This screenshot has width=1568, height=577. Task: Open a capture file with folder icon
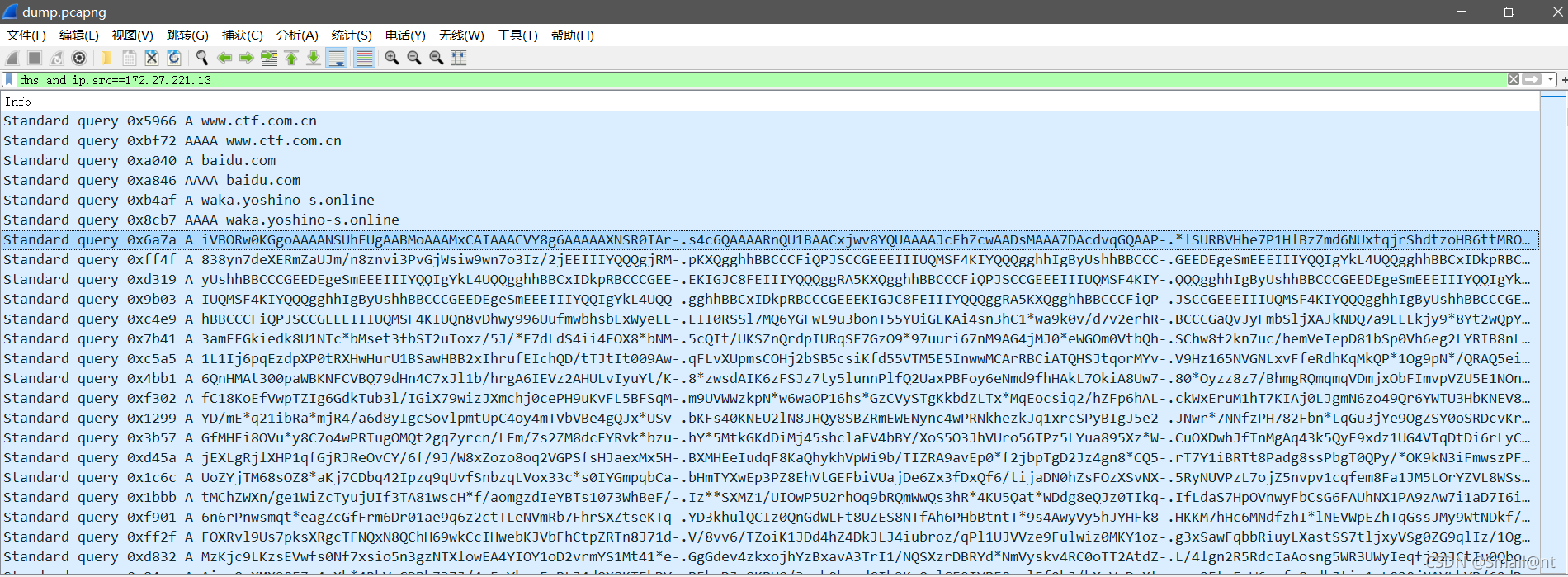pos(106,58)
